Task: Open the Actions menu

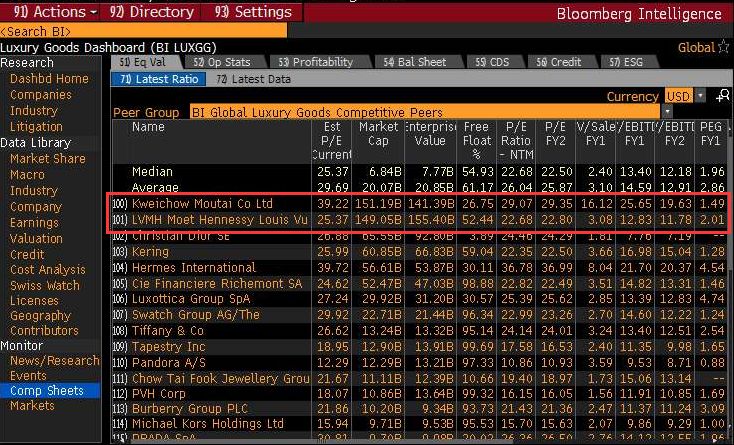Action: point(55,12)
